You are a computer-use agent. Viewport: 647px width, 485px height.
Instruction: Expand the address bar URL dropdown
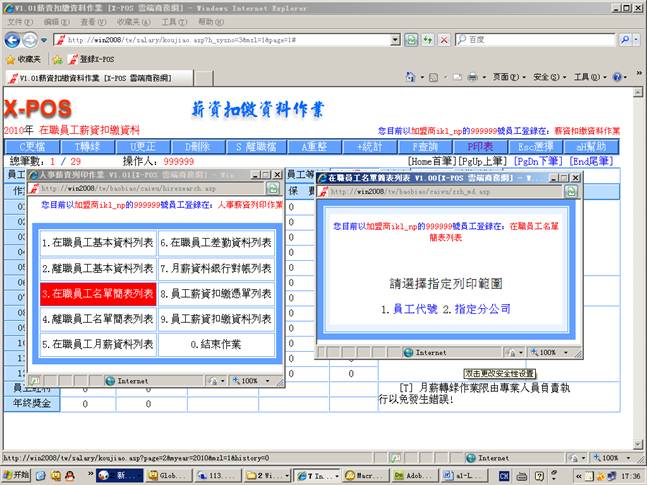point(396,40)
